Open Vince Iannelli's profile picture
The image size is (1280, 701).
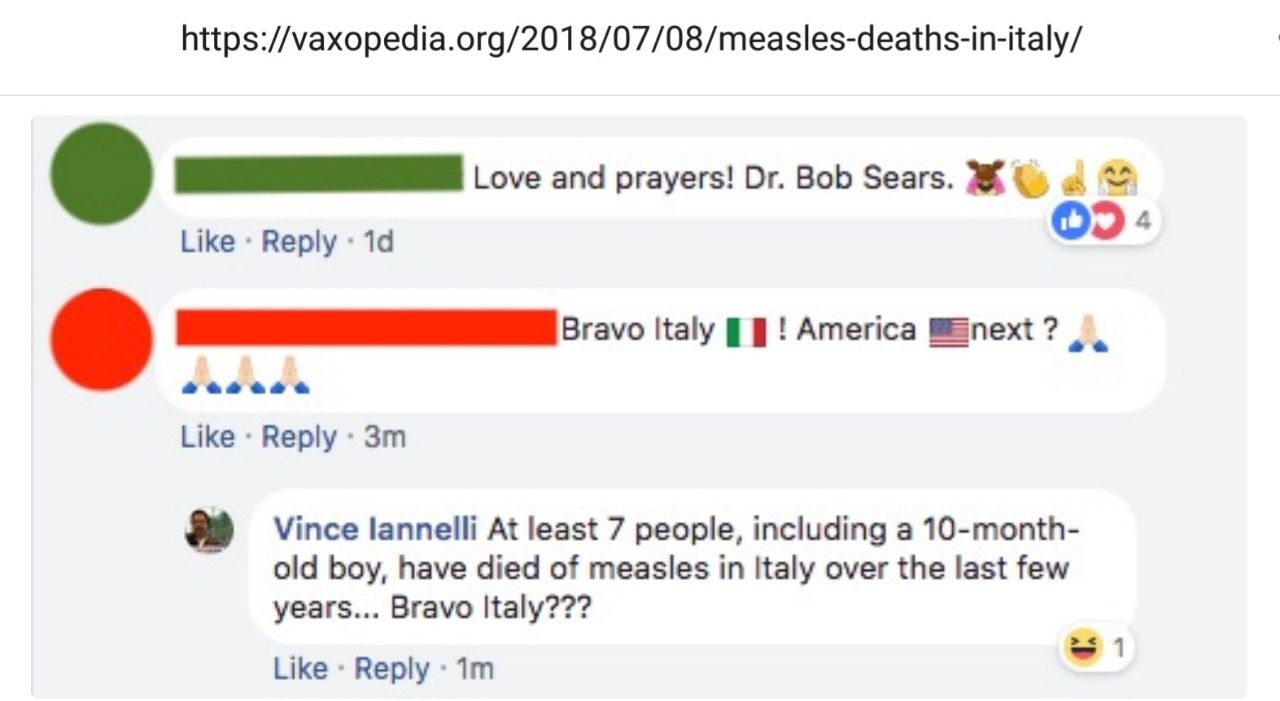click(209, 529)
